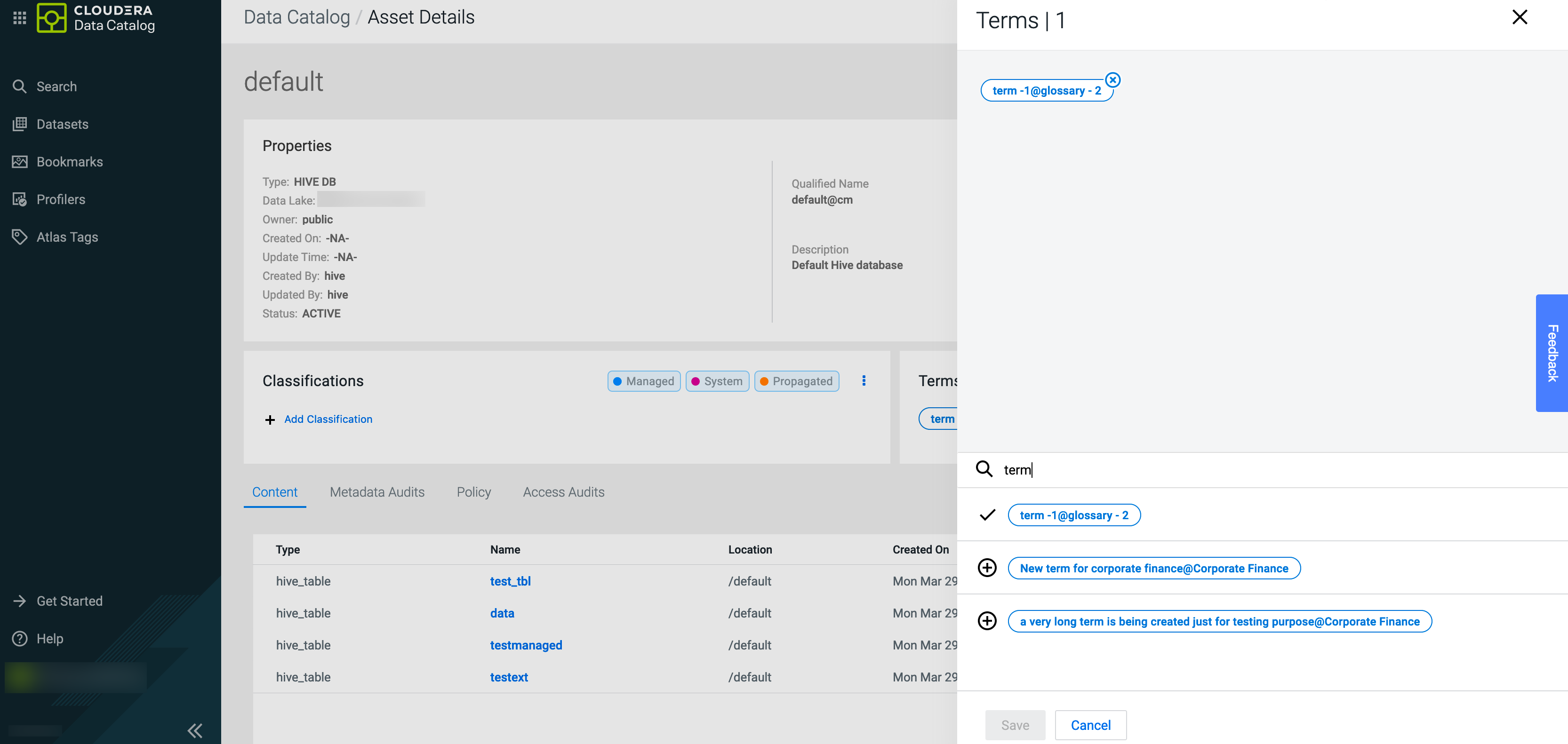Open the testmanaged table link
1568x744 pixels.
click(526, 645)
